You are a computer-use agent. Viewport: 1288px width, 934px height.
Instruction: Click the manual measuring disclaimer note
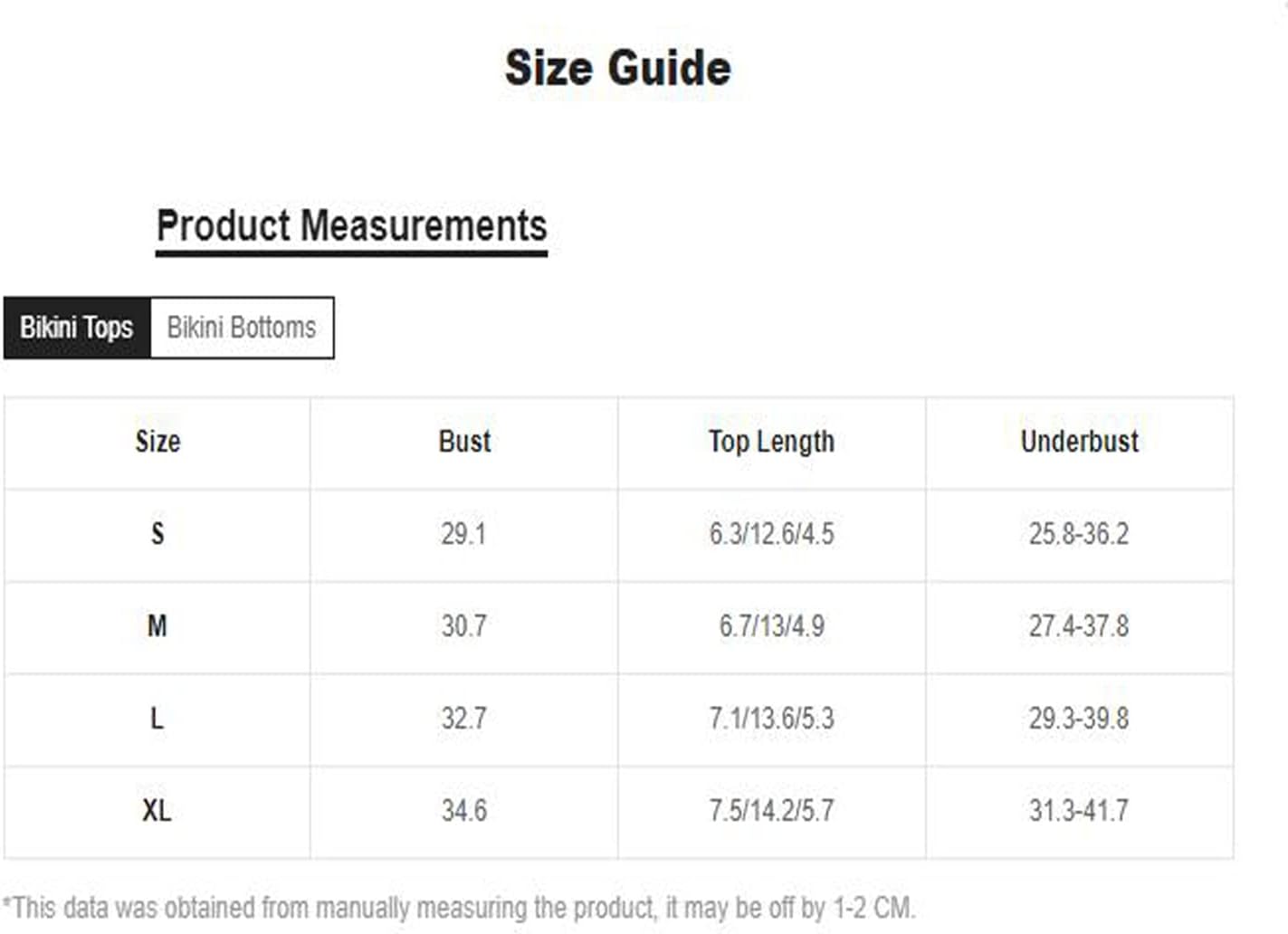coord(459,908)
